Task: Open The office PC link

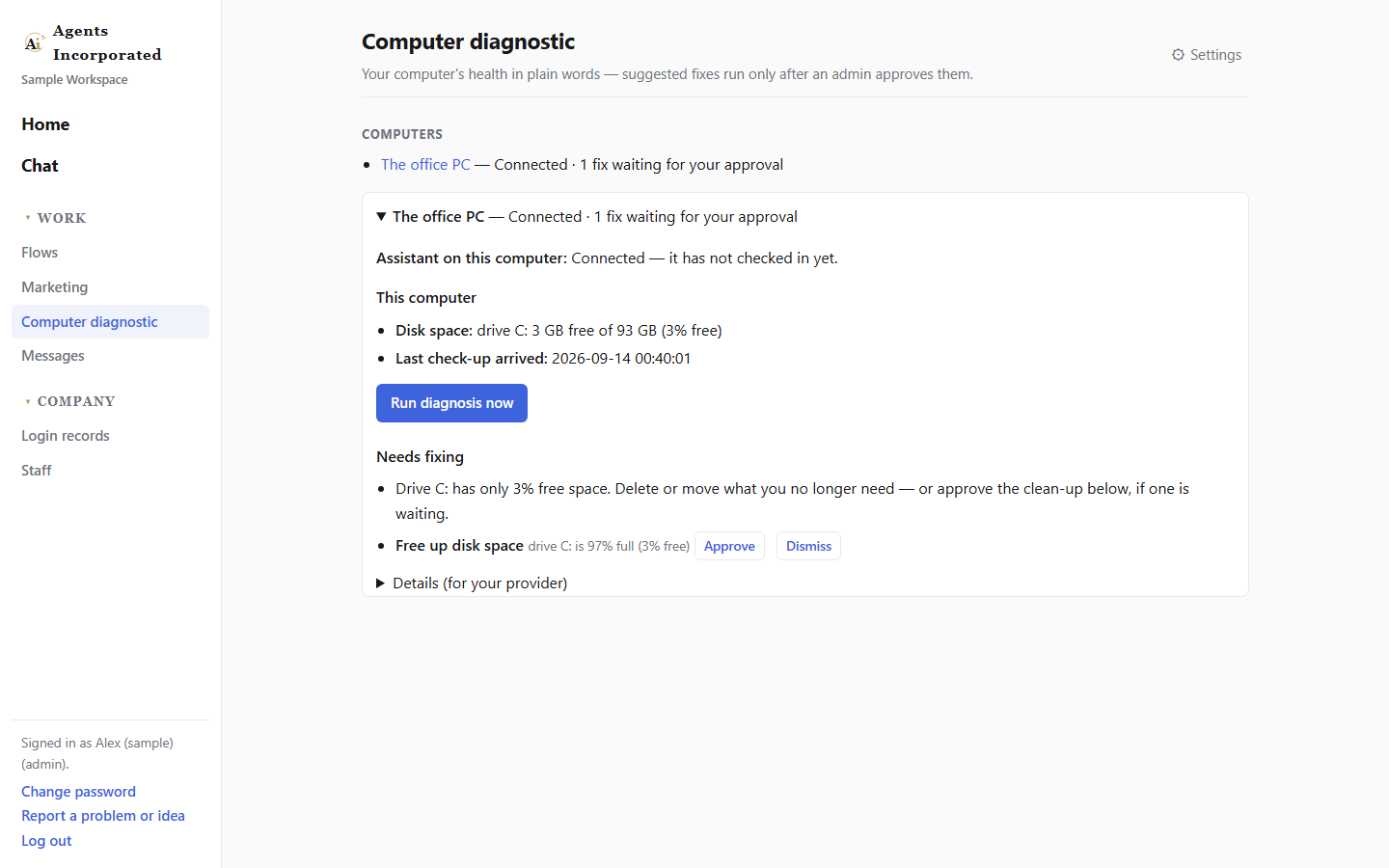Action: click(x=425, y=165)
